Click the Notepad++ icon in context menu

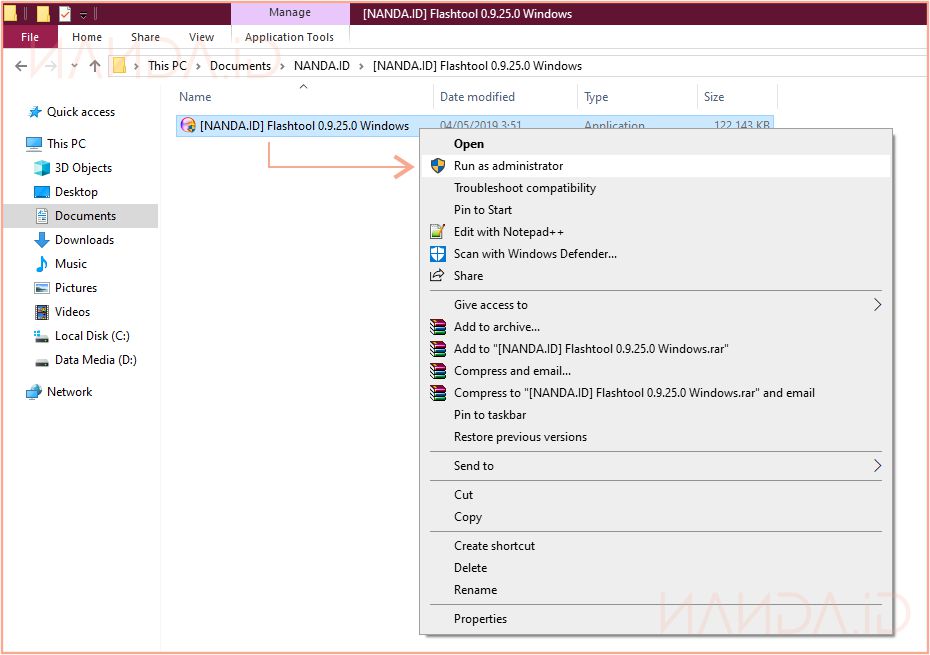[437, 232]
